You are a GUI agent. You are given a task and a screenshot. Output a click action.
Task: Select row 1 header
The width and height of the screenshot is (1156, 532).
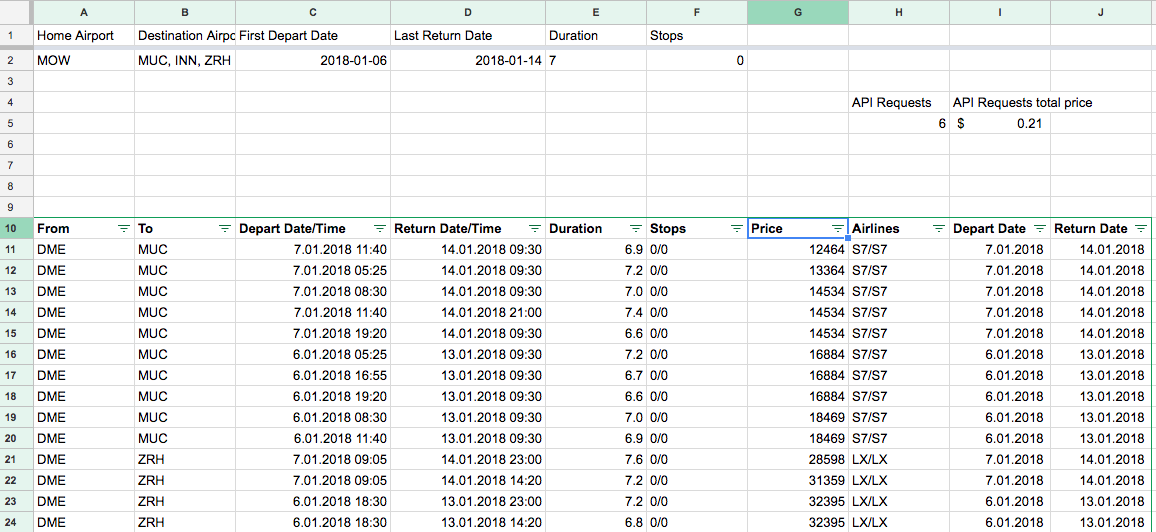pos(16,35)
